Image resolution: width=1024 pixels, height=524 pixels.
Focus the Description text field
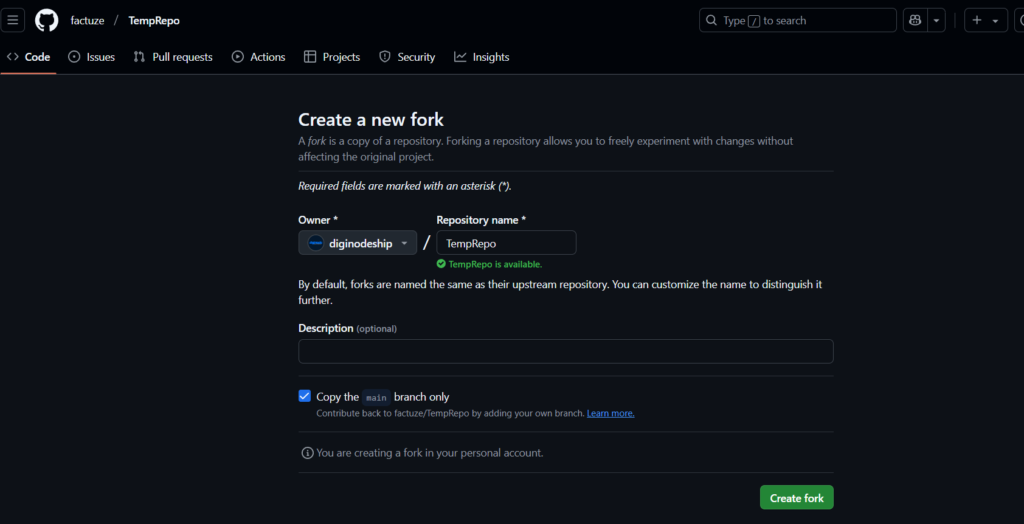tap(565, 351)
